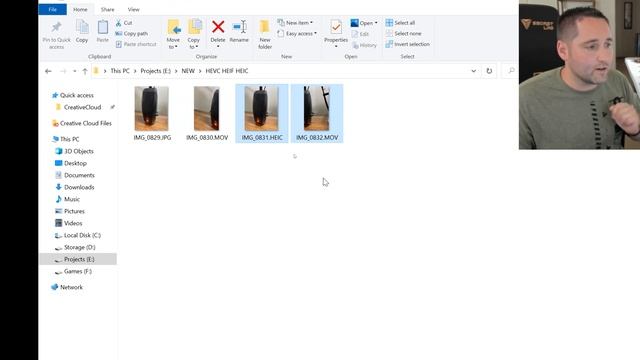The height and width of the screenshot is (360, 640).
Task: Click Projects (E:) in the address bar
Action: [156, 71]
